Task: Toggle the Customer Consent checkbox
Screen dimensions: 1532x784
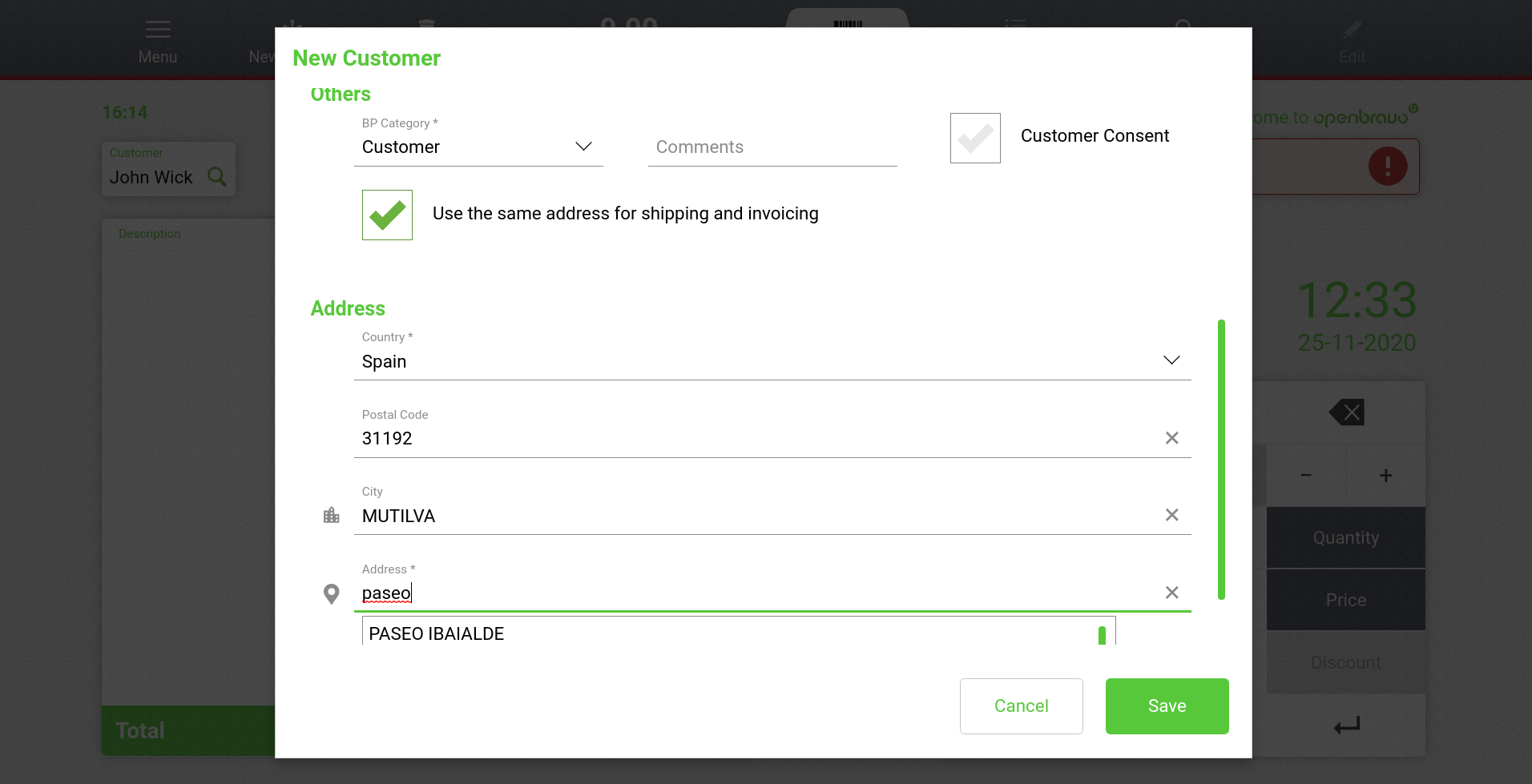Action: pyautogui.click(x=975, y=138)
